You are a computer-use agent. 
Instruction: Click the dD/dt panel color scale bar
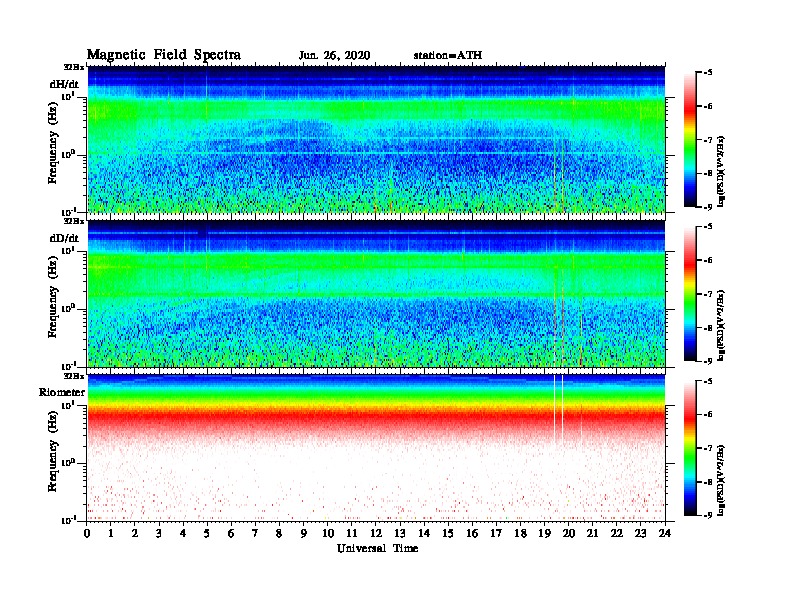[x=690, y=294]
